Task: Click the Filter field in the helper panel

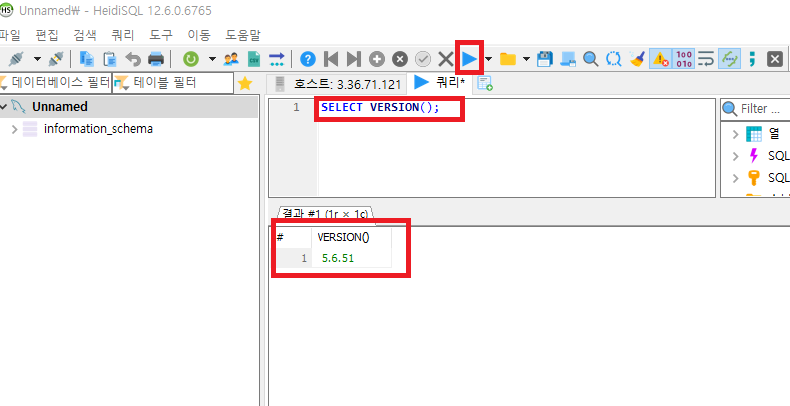Action: (x=761, y=109)
